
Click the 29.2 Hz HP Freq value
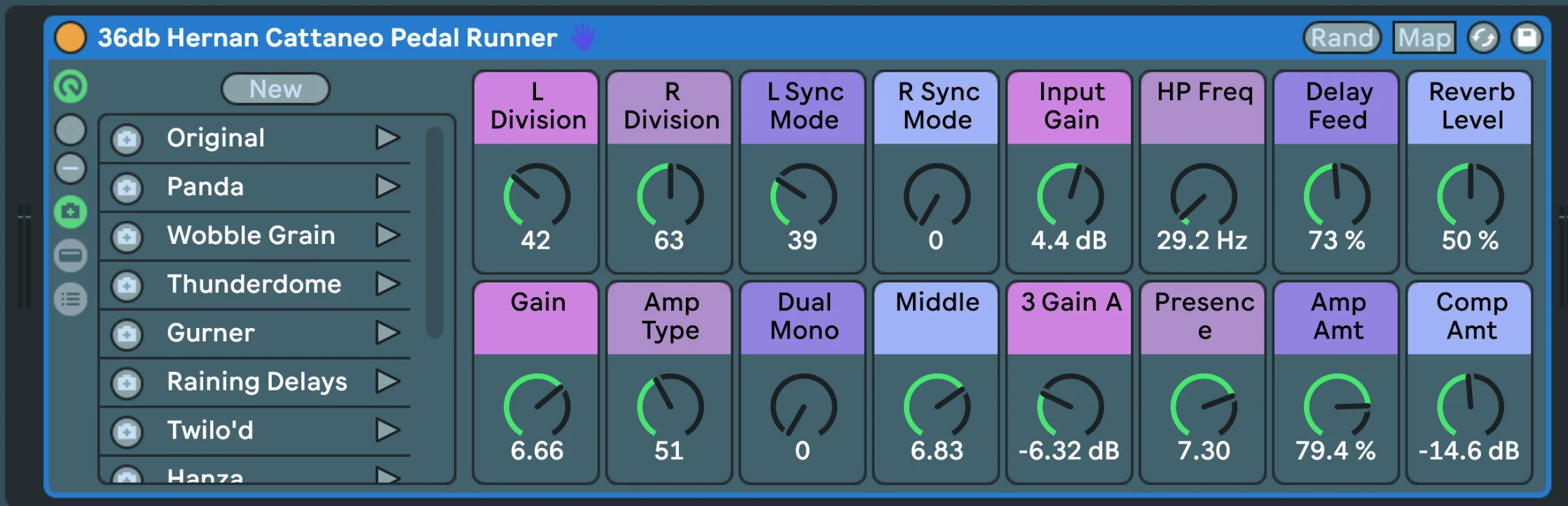click(1202, 240)
